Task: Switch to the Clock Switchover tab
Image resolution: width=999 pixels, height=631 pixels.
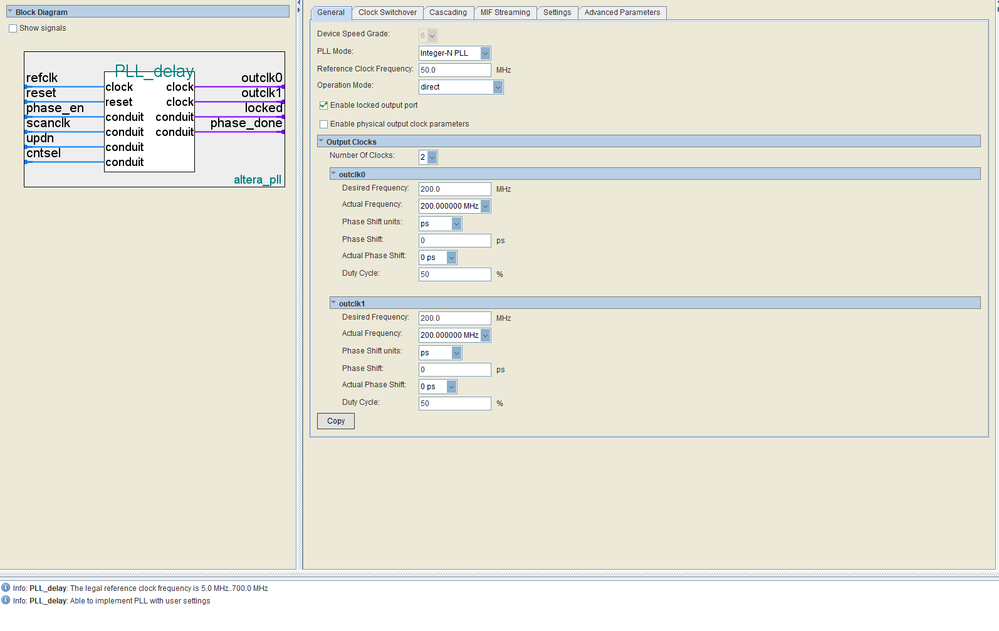Action: tap(387, 13)
